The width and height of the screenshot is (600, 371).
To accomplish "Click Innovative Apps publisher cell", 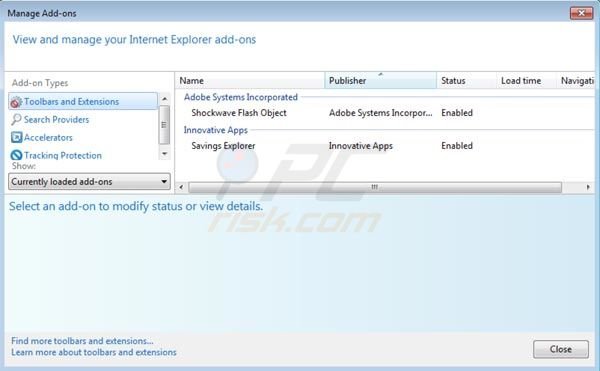I will click(360, 146).
